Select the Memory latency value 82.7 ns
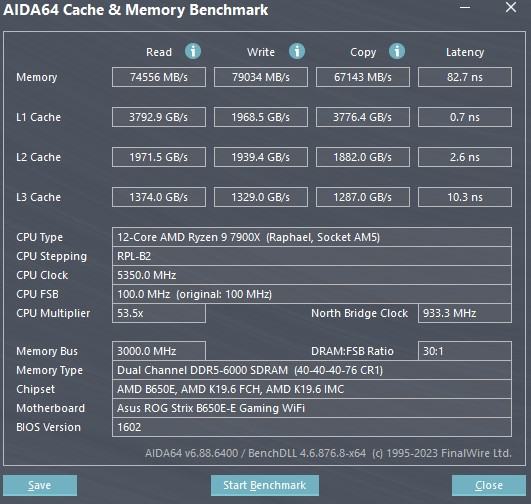Image resolution: width=531 pixels, height=504 pixels. pos(465,77)
